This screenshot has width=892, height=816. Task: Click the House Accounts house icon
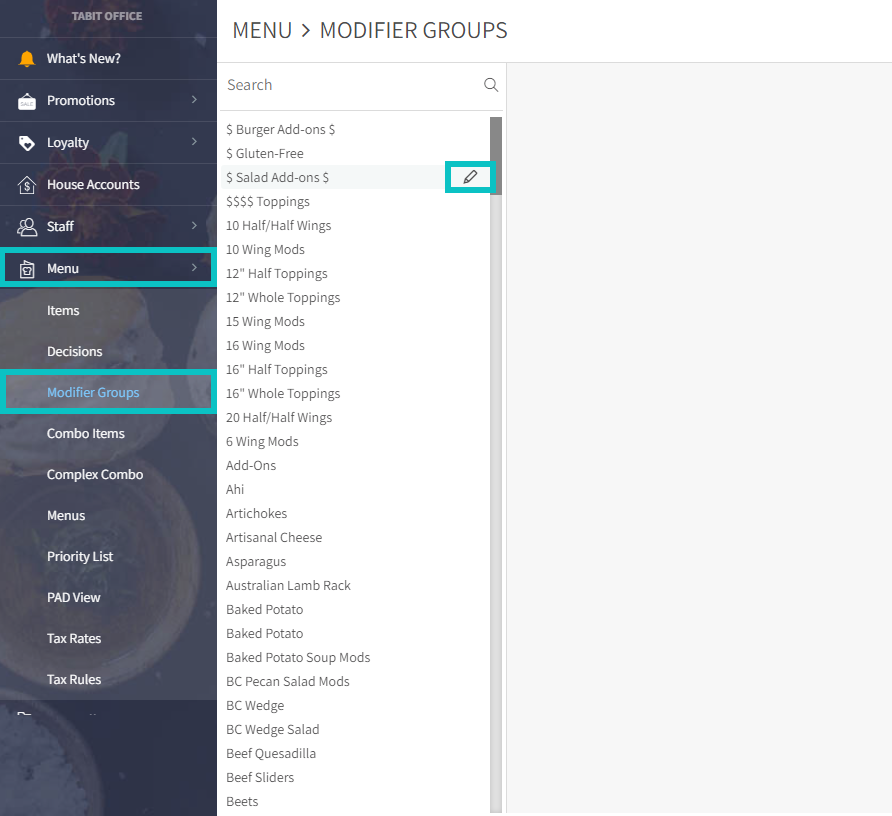(x=27, y=185)
